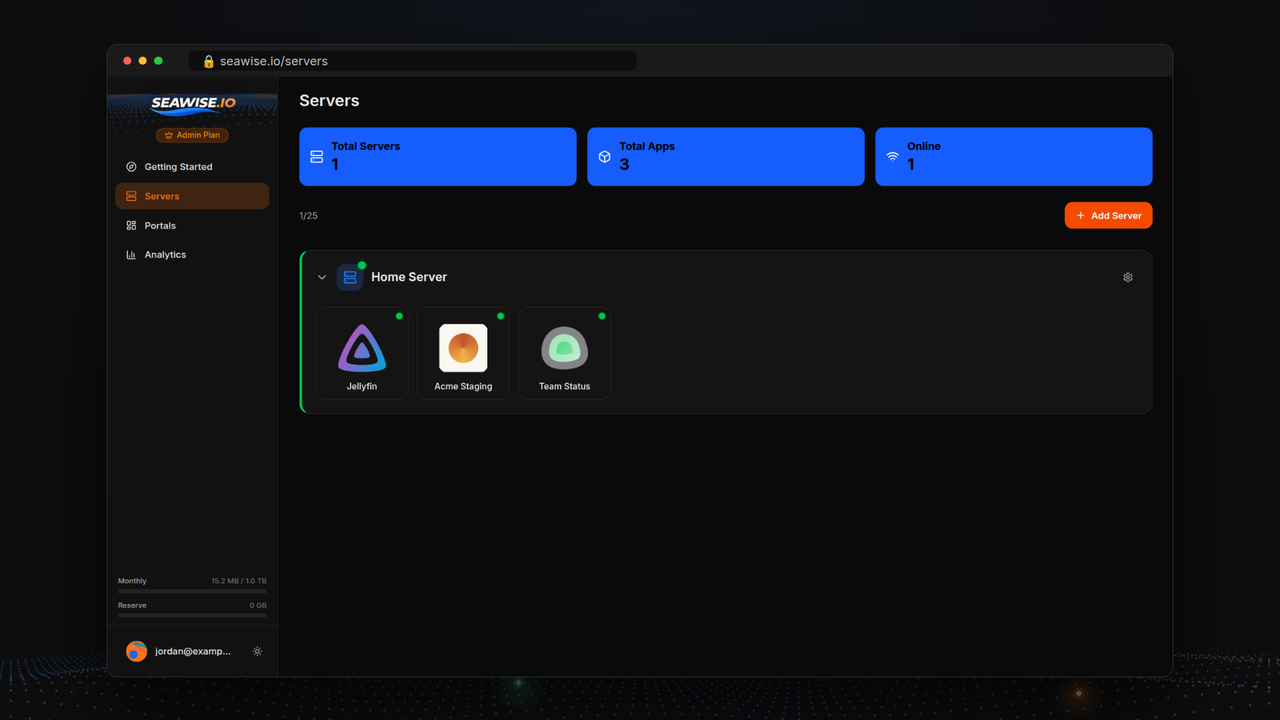Click the Reserve usage progress bar

click(192, 616)
